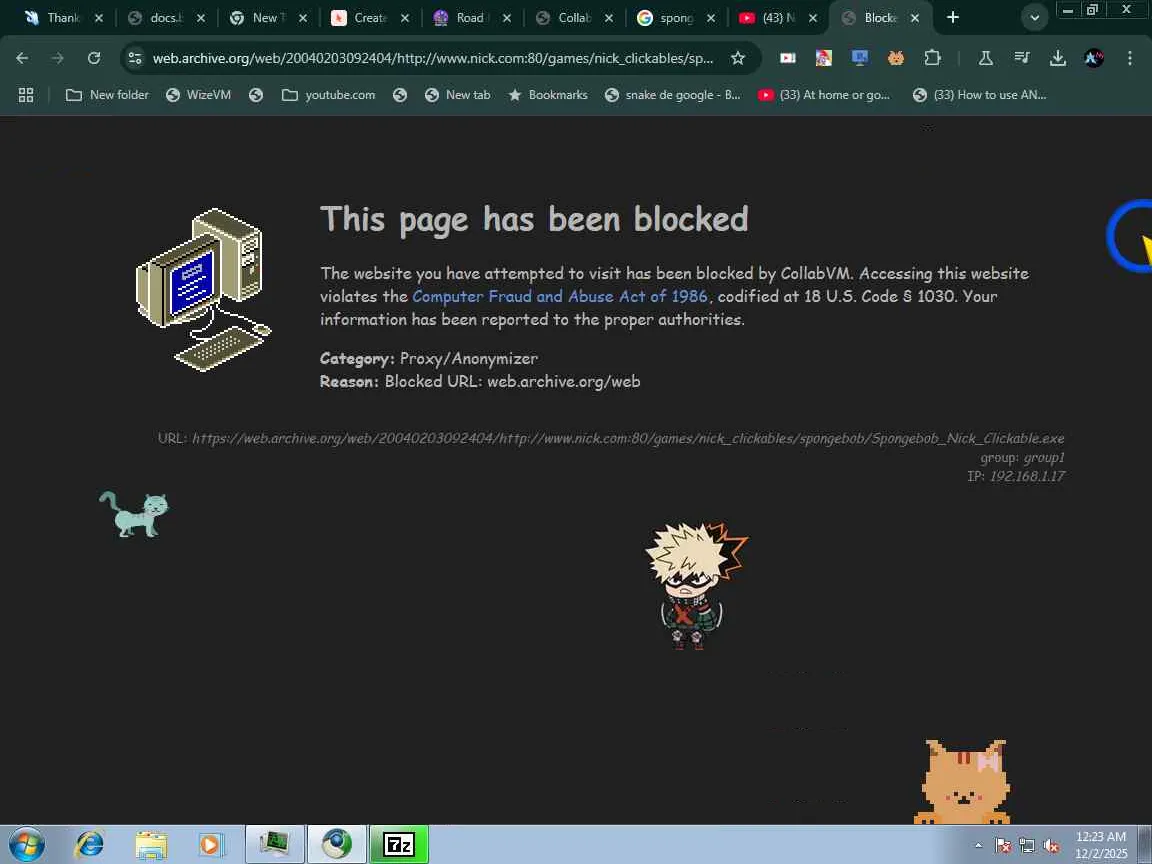
Task: Open the How to use AN bookmark
Action: coord(979,95)
